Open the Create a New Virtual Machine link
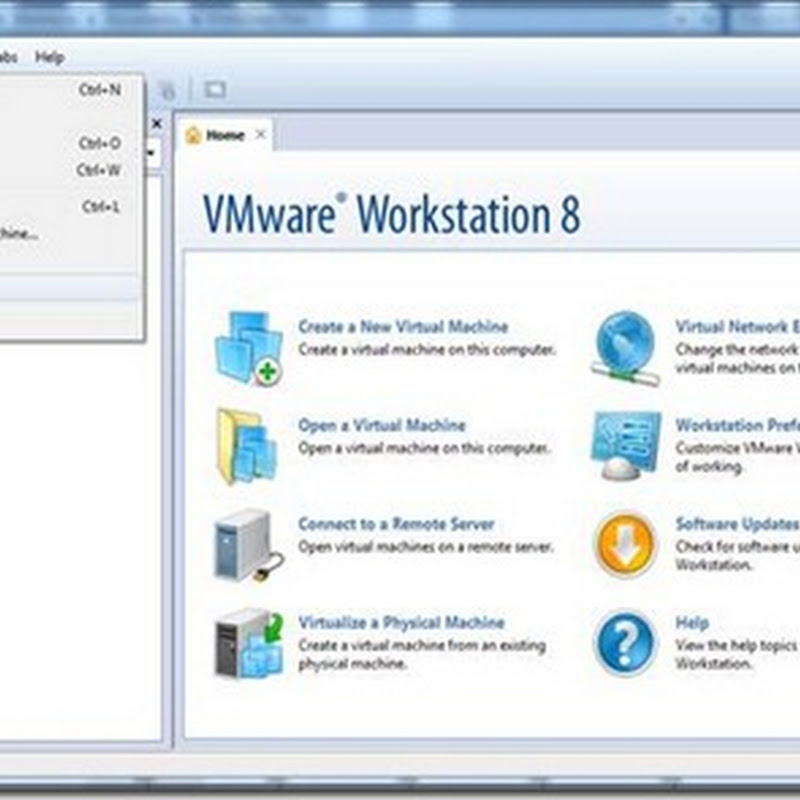The height and width of the screenshot is (800, 800). (x=403, y=327)
